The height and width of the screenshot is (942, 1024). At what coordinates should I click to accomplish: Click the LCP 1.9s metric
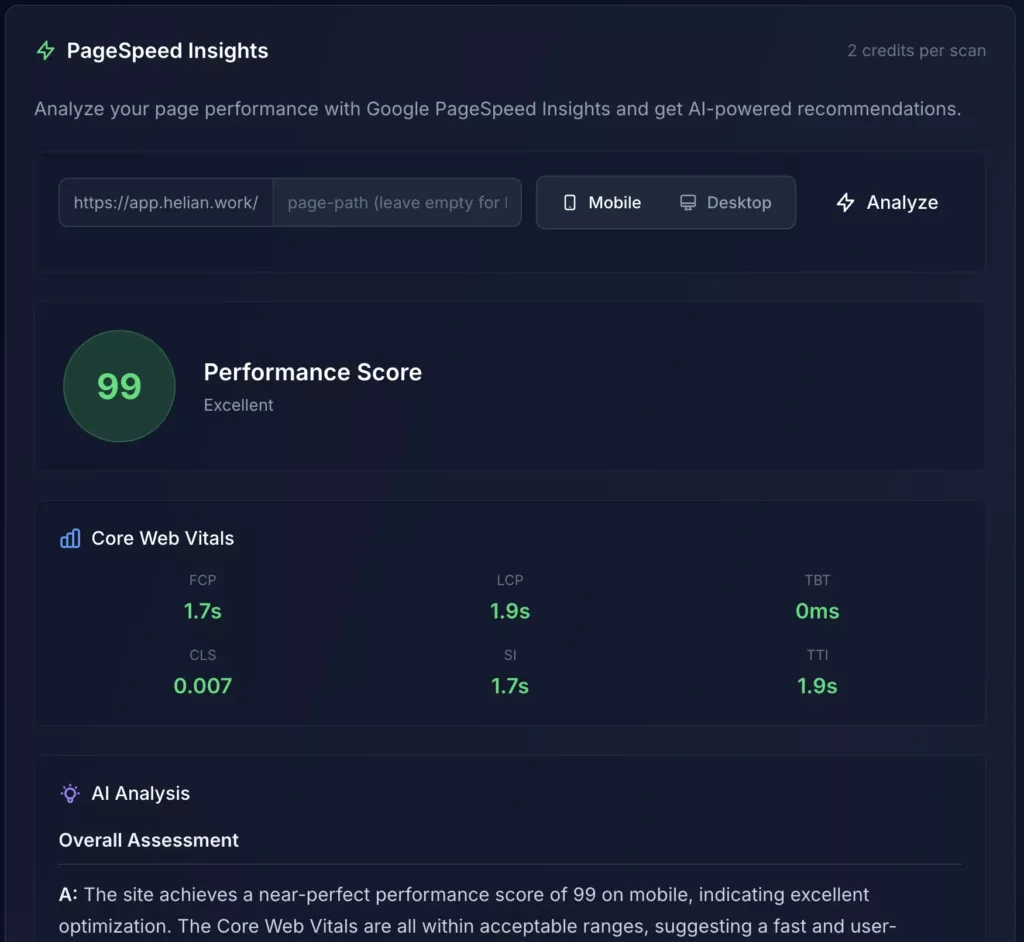pos(510,611)
